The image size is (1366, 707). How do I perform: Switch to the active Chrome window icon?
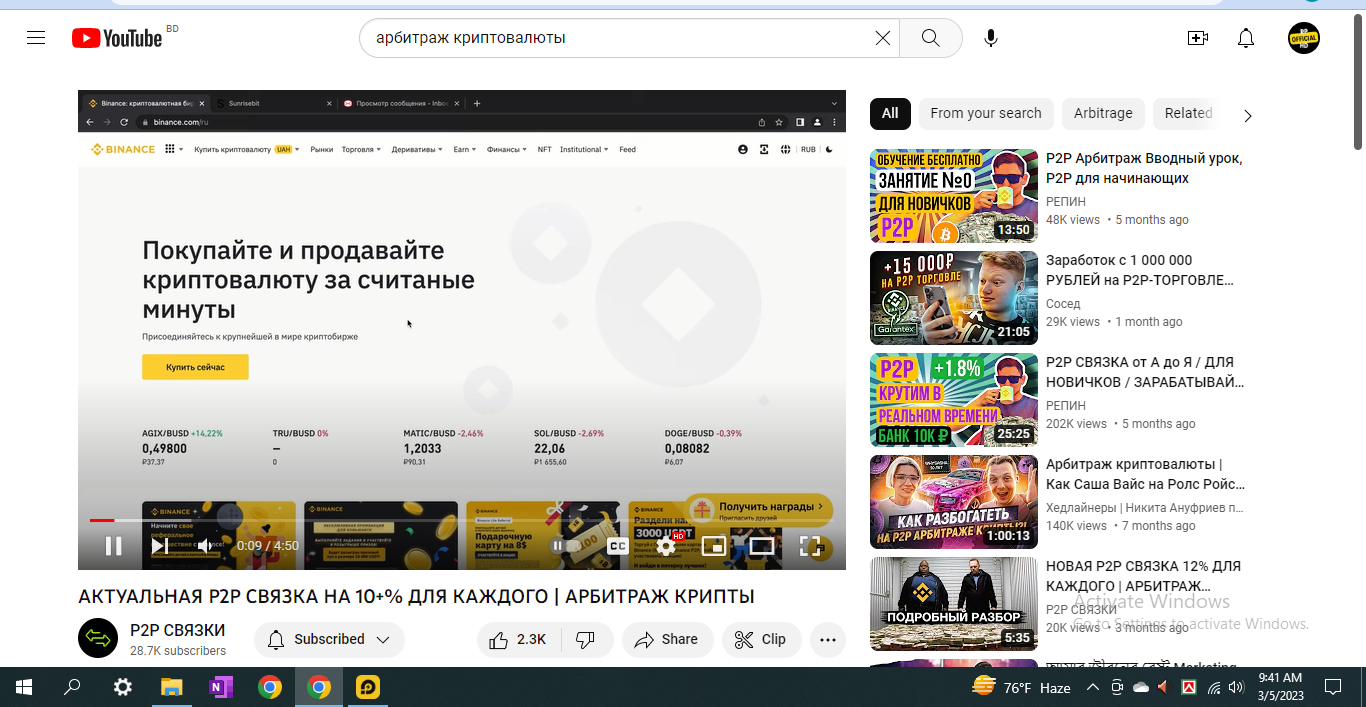tap(319, 687)
